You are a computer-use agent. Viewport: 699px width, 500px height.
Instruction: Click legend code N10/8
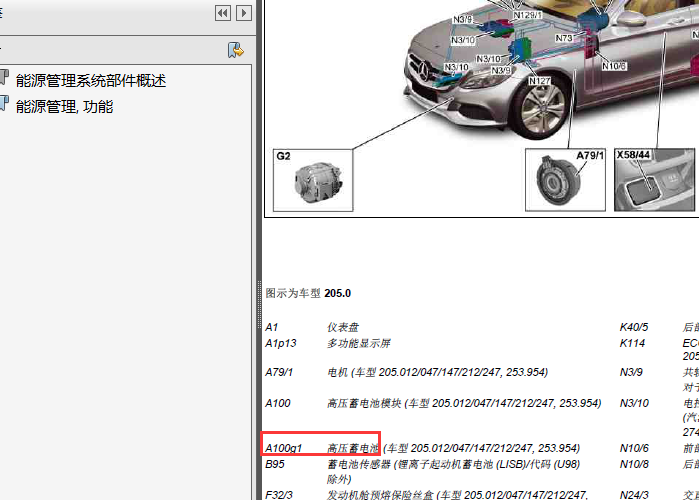tap(634, 464)
